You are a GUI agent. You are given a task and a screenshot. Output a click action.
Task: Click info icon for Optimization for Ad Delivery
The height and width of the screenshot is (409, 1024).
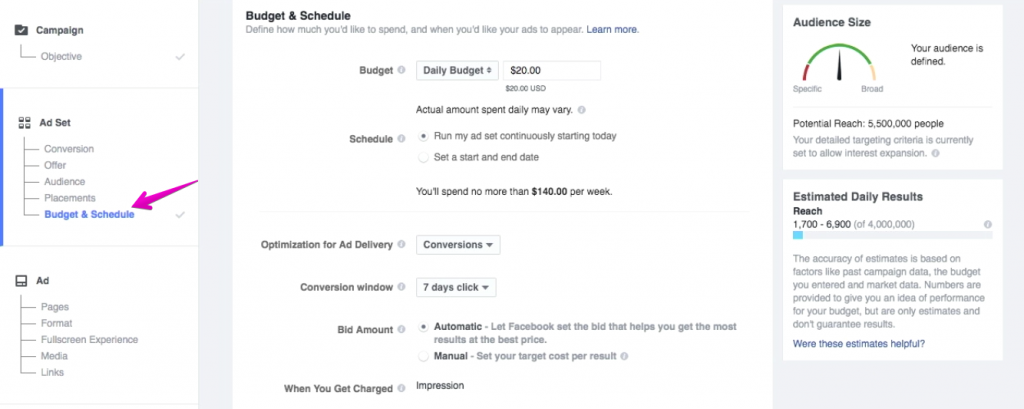pyautogui.click(x=402, y=244)
